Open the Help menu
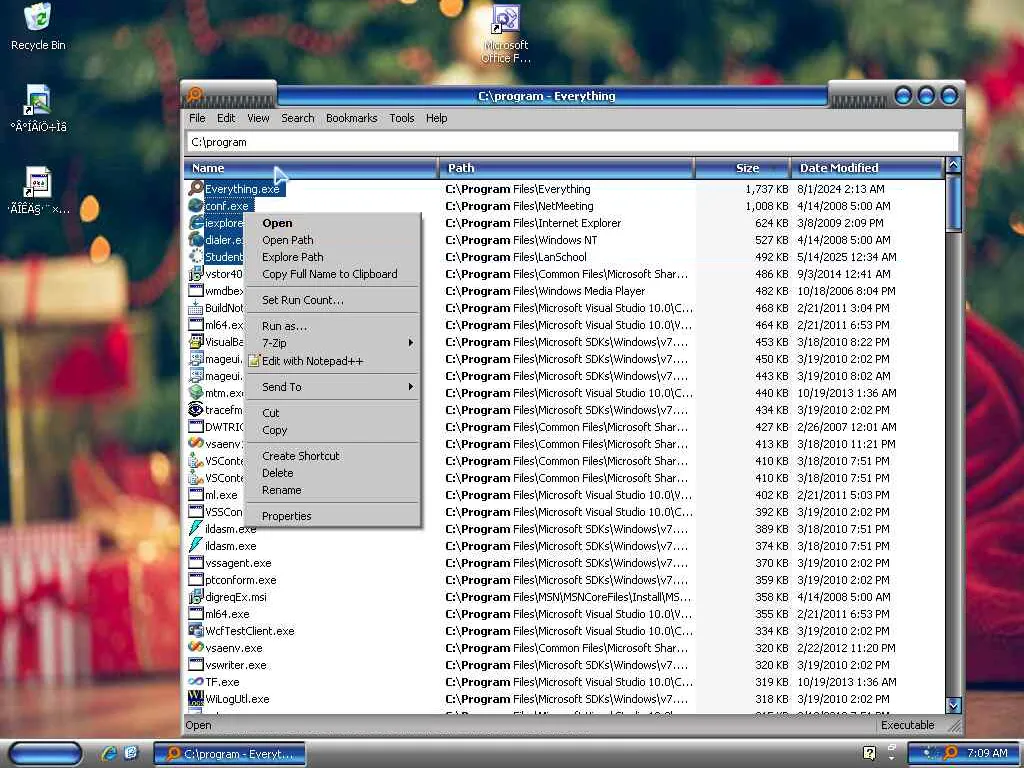The width and height of the screenshot is (1024, 768). (436, 118)
